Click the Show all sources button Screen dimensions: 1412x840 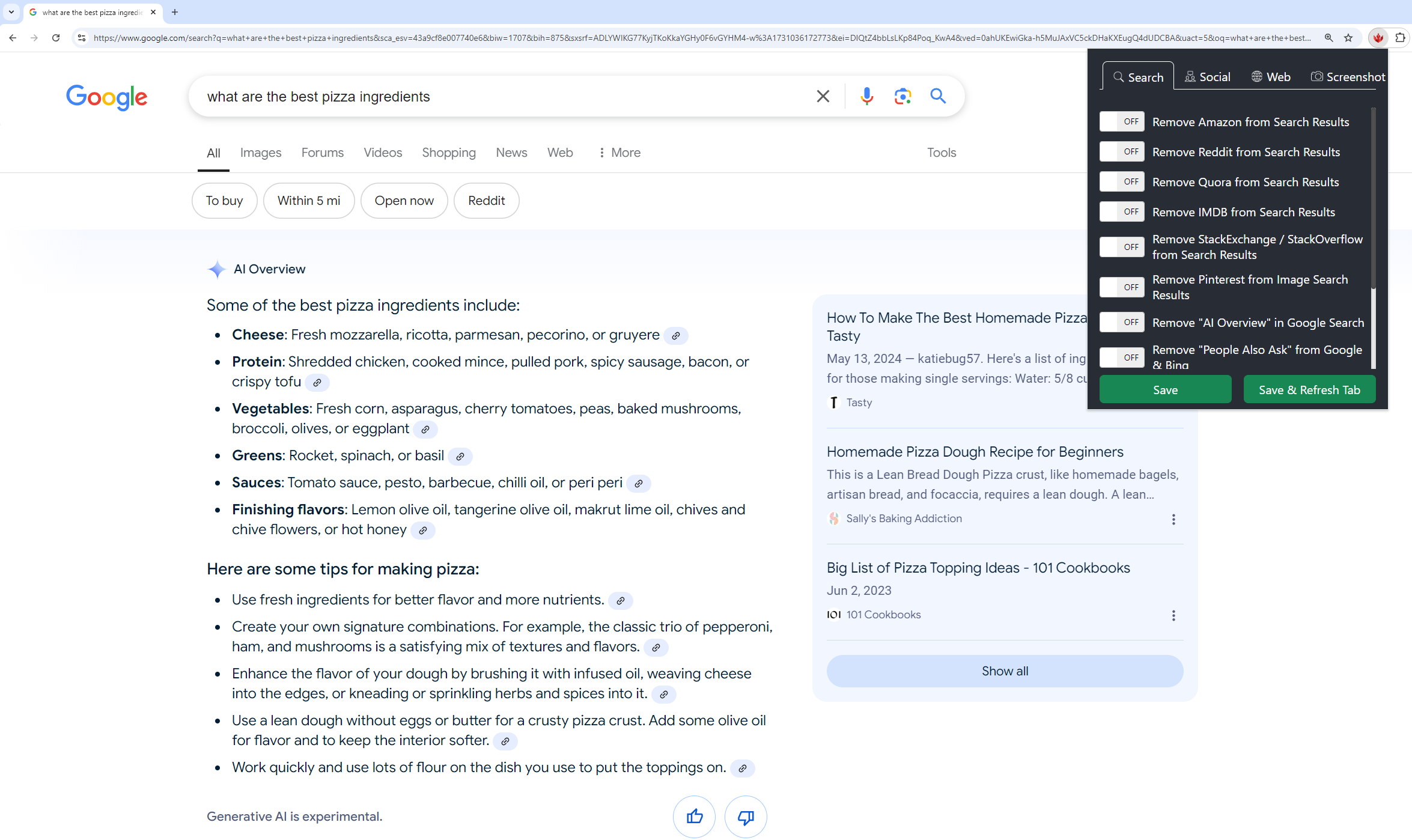(x=1005, y=671)
